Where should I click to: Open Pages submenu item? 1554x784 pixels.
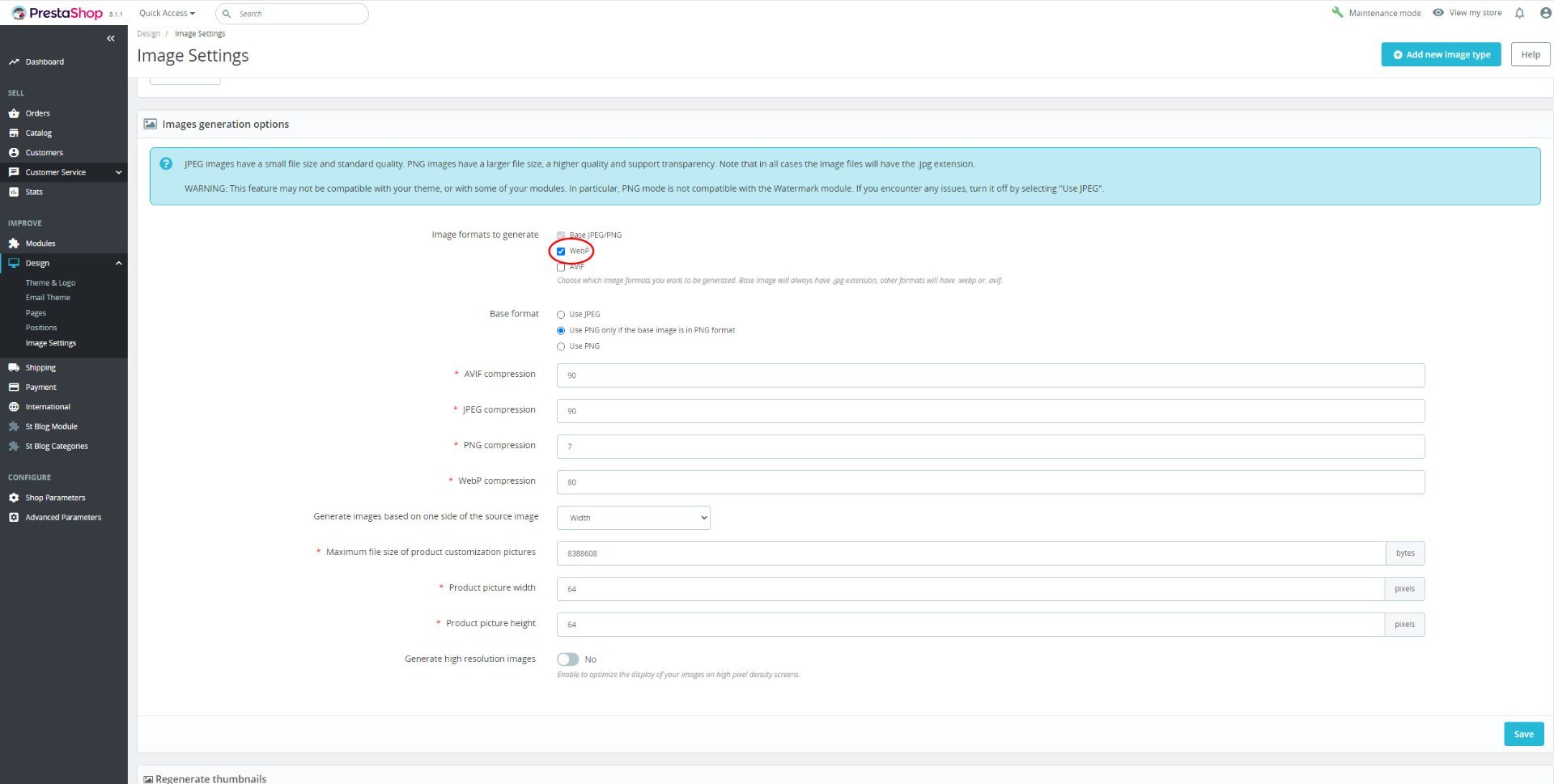click(36, 312)
